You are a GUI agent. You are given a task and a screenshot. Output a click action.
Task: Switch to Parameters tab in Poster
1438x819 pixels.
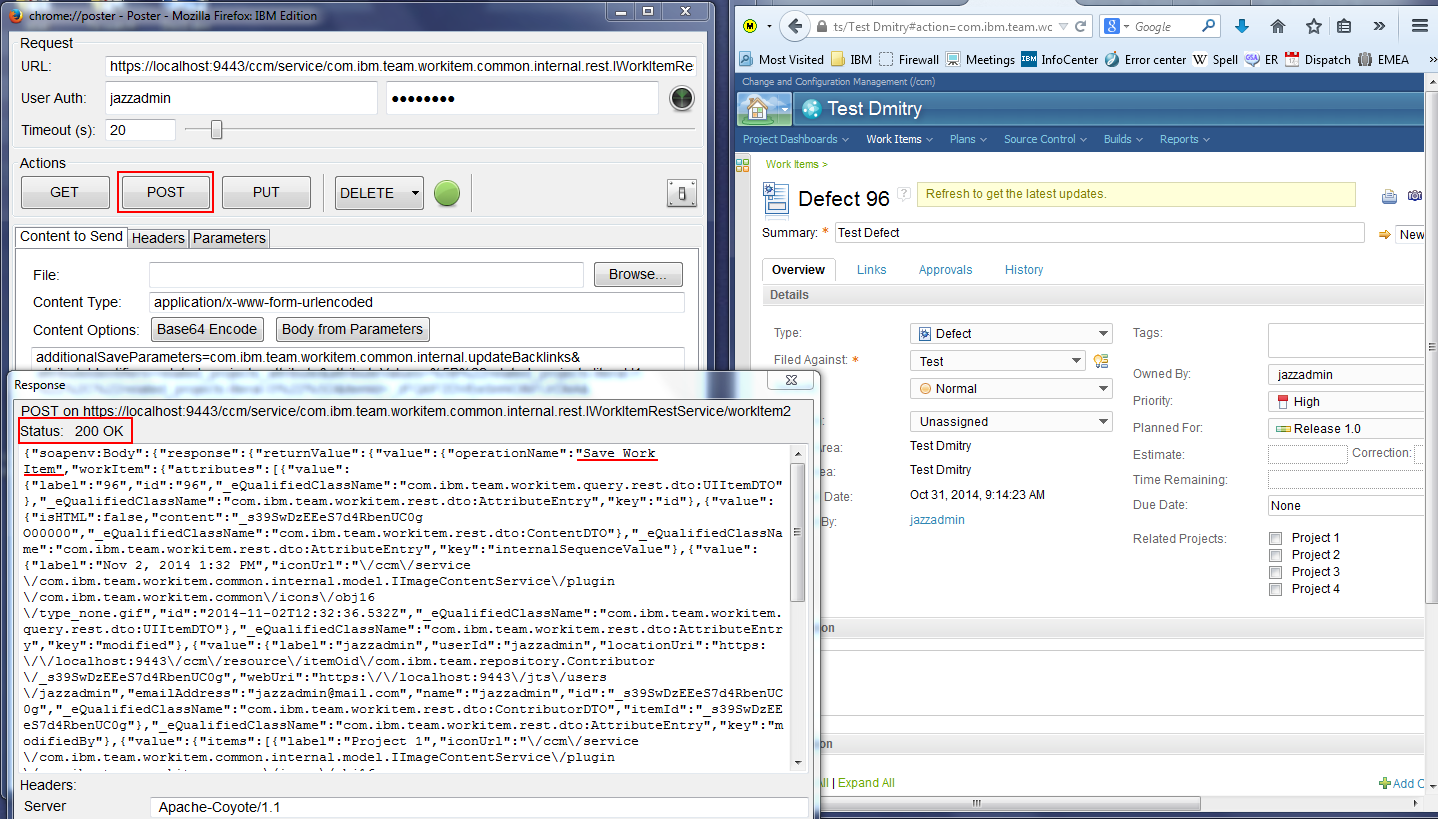[x=229, y=238]
